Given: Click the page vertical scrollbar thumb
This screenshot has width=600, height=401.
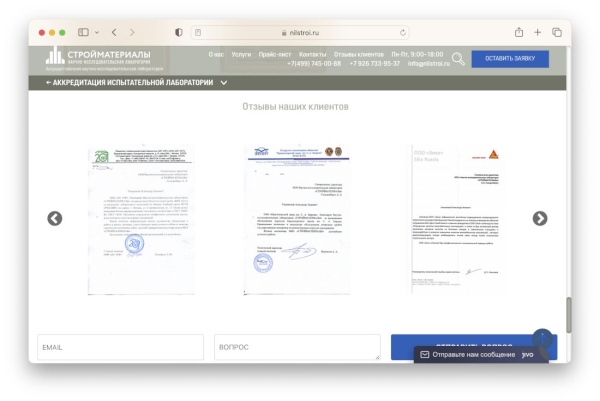Looking at the screenshot, I should (x=569, y=315).
